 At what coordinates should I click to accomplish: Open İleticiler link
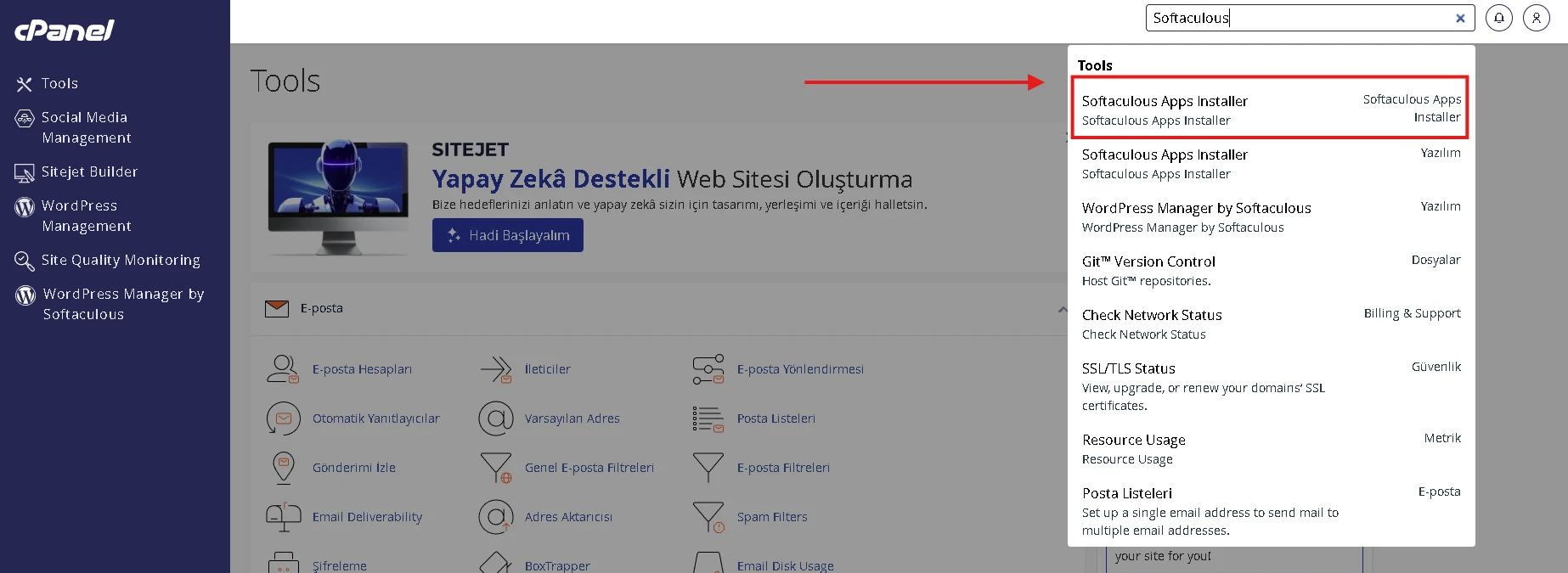point(547,369)
